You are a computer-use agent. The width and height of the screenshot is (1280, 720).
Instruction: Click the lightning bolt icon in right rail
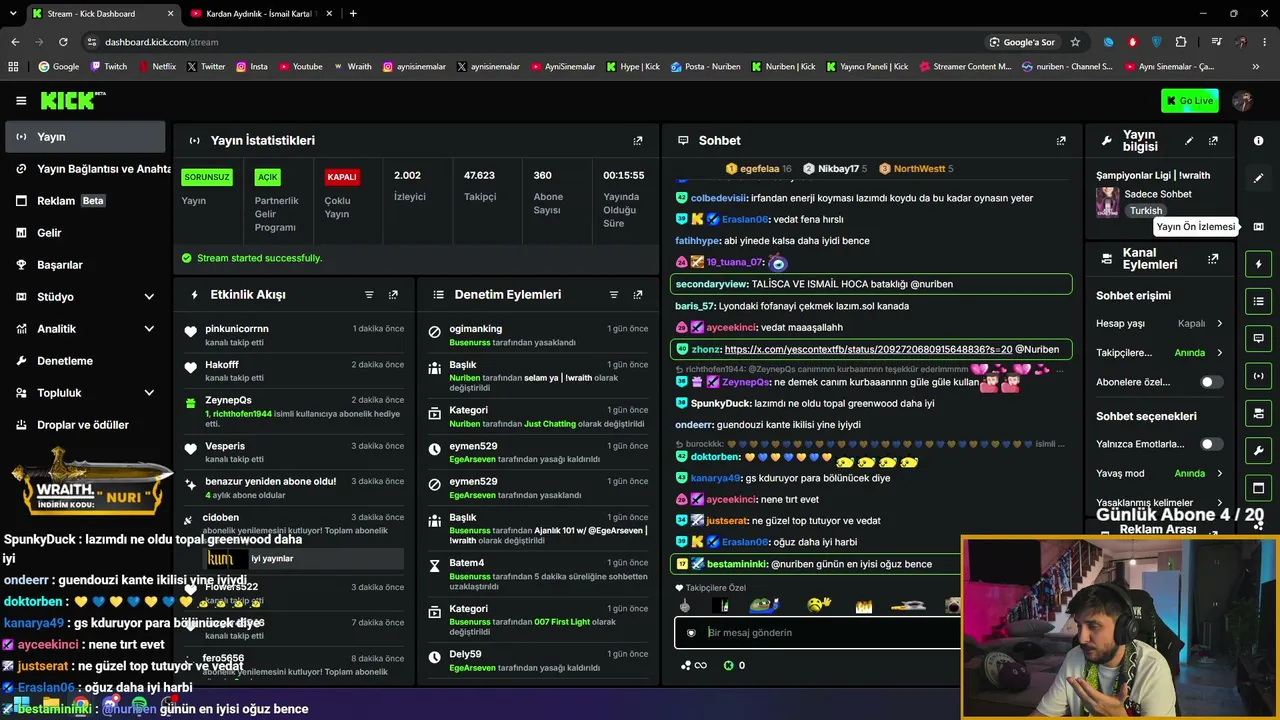coord(1258,264)
